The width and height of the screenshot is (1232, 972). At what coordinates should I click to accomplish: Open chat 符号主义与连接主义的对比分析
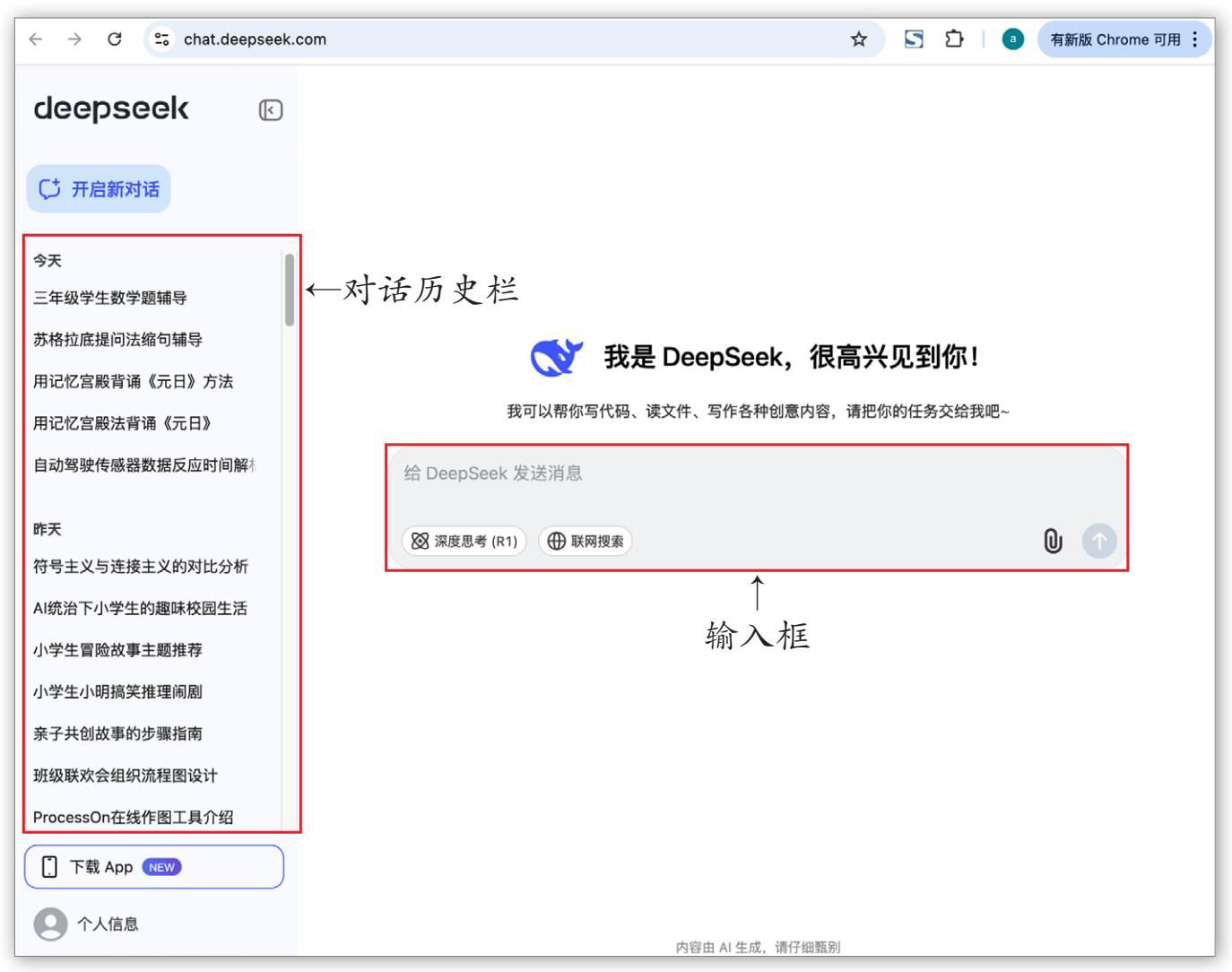[141, 567]
